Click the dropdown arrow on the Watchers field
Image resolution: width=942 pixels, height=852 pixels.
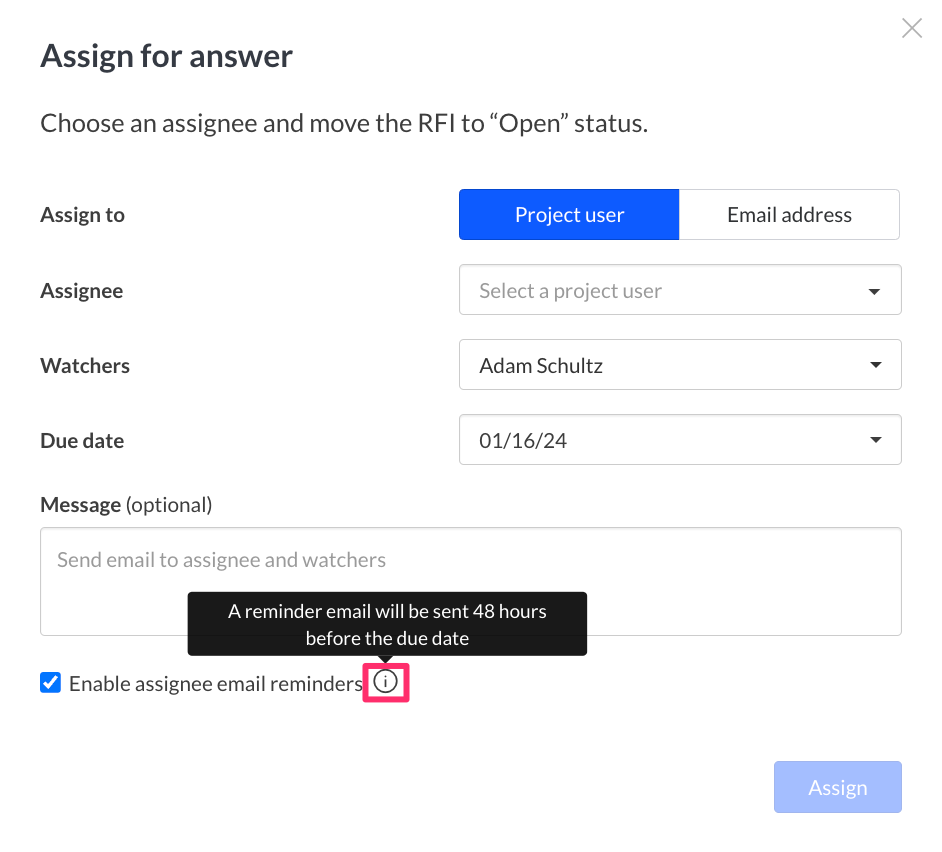tap(875, 364)
